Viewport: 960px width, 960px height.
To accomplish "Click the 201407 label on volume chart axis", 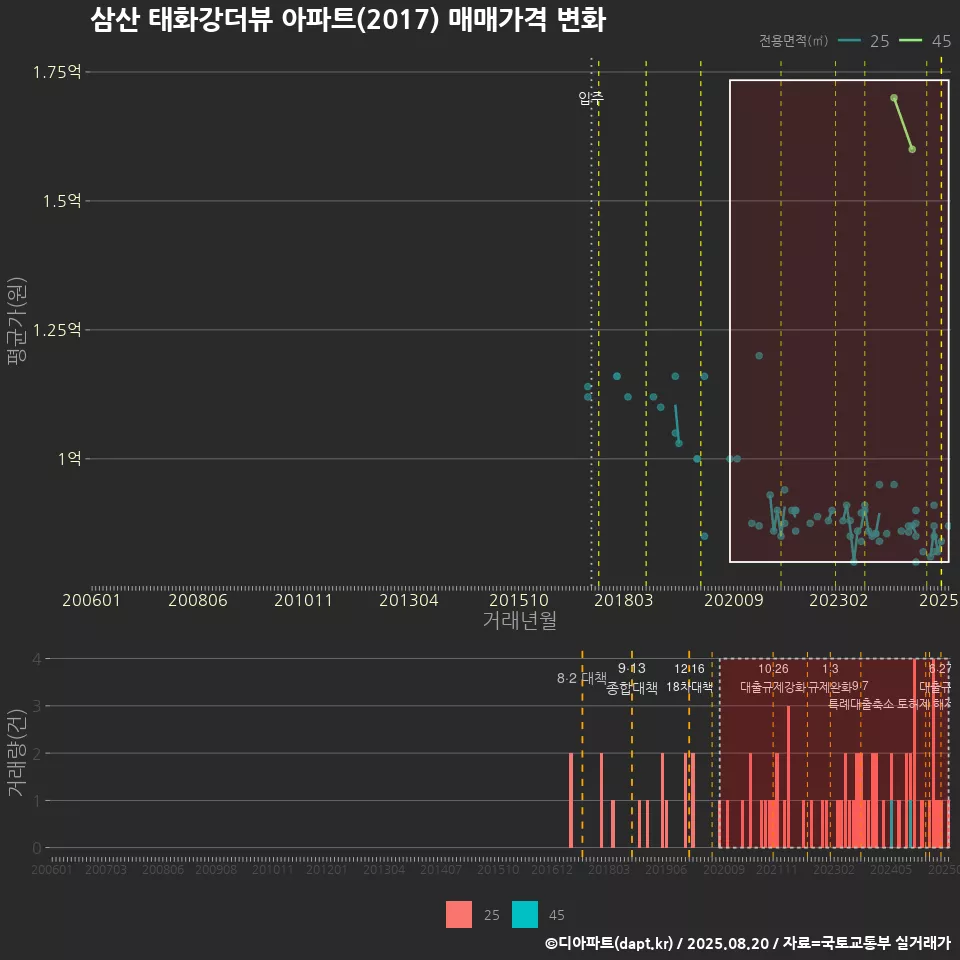I will [441, 869].
